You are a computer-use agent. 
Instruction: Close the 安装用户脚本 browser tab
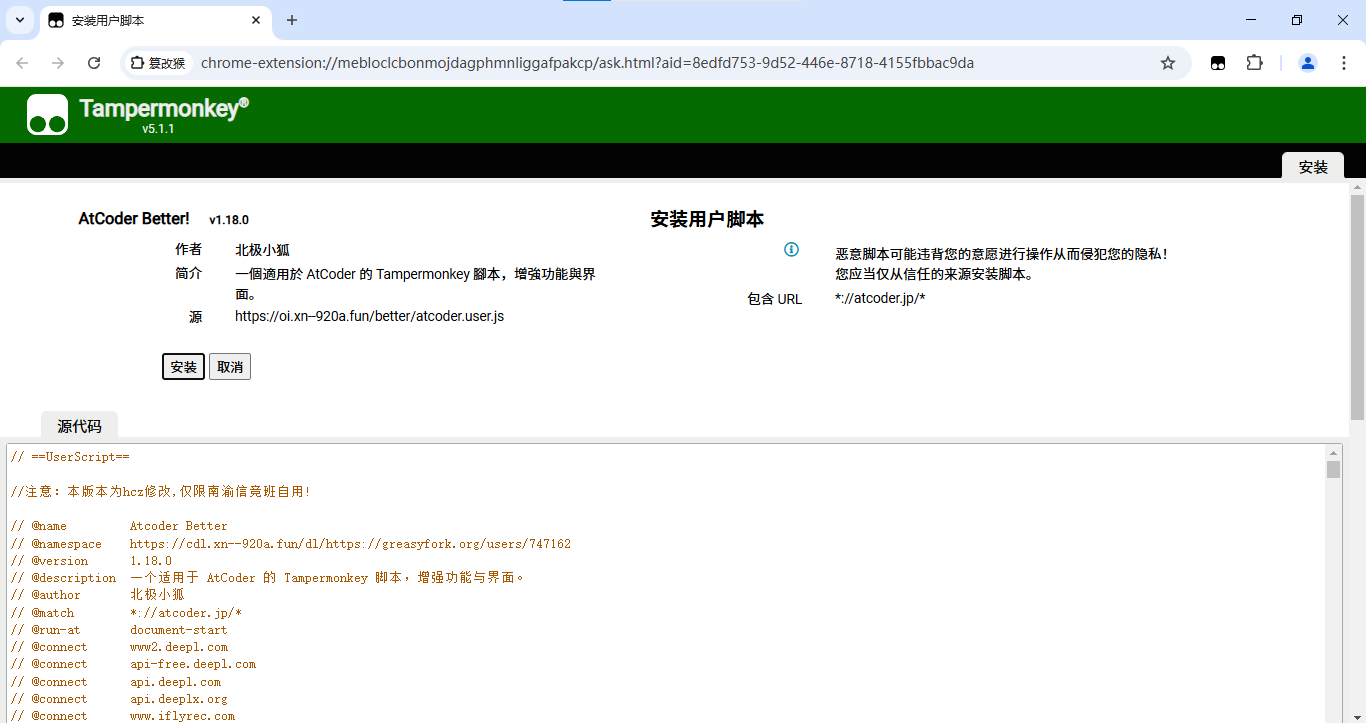coord(256,20)
